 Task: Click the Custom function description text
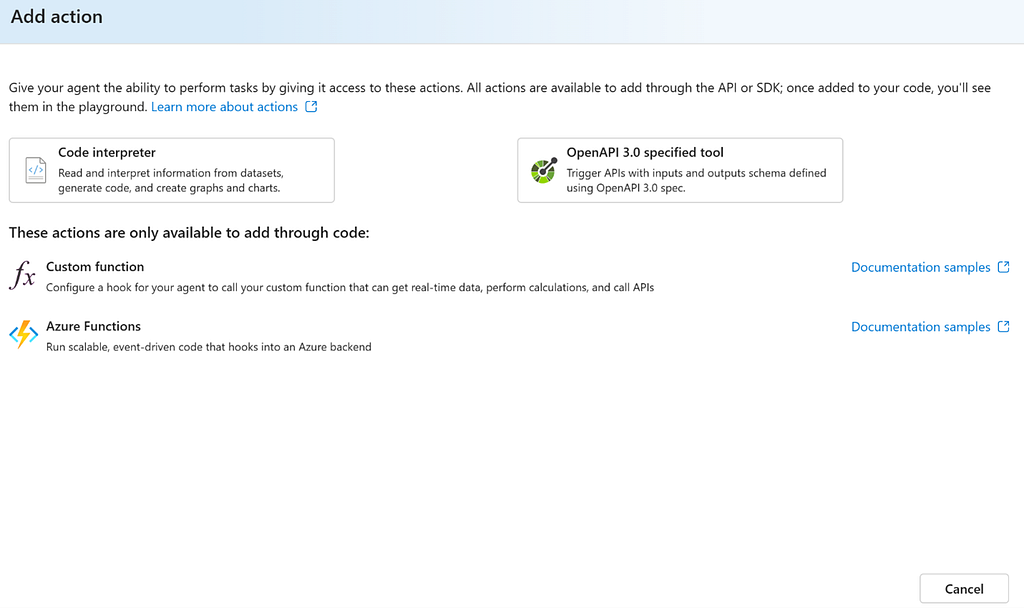pos(350,287)
